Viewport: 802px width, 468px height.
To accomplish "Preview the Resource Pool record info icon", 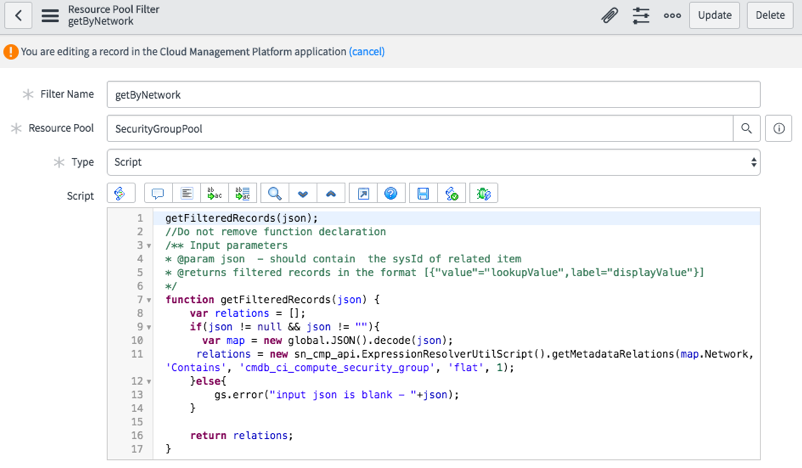I will [778, 128].
